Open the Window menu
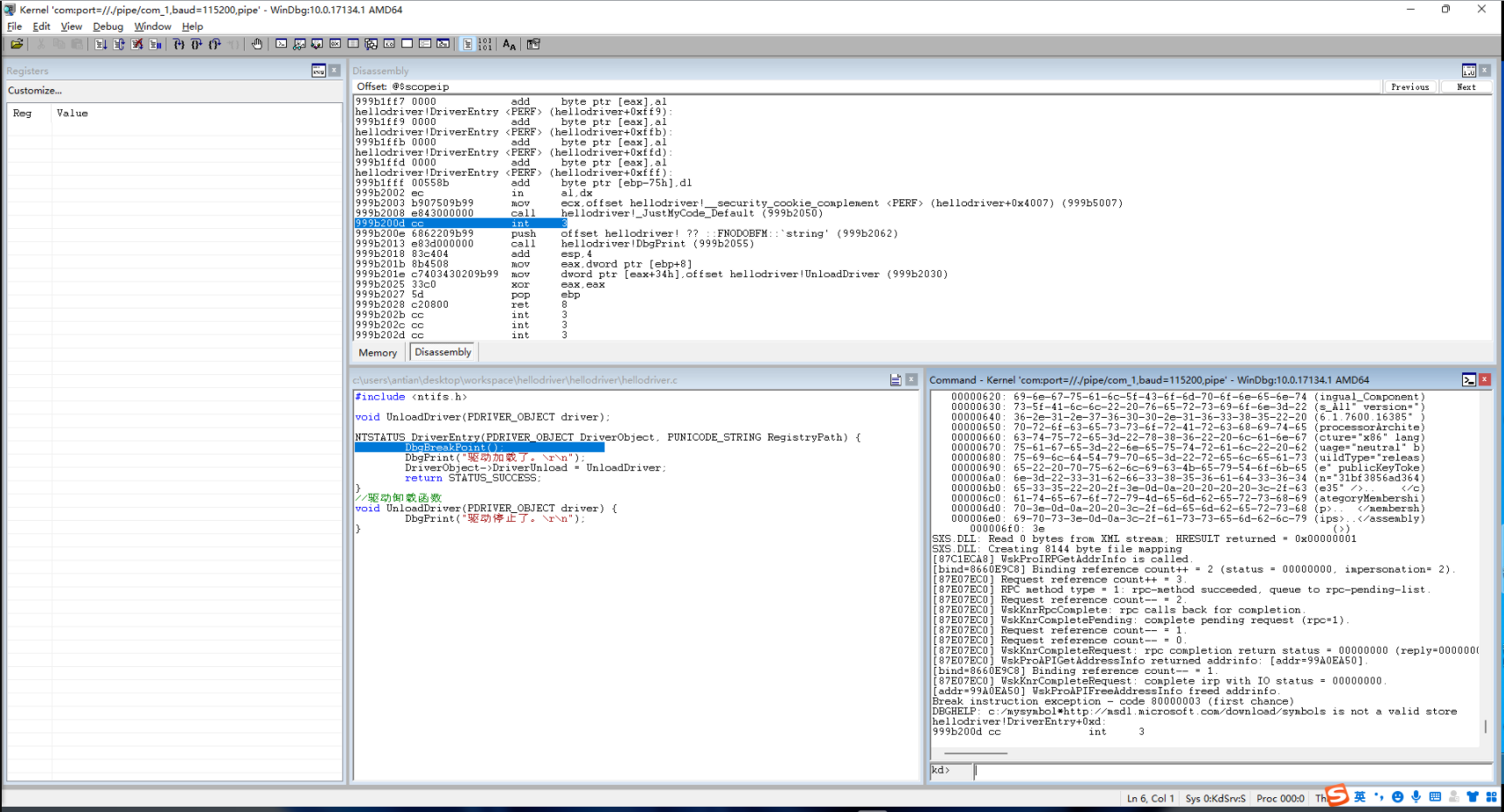This screenshot has height=812, width=1504. (153, 26)
